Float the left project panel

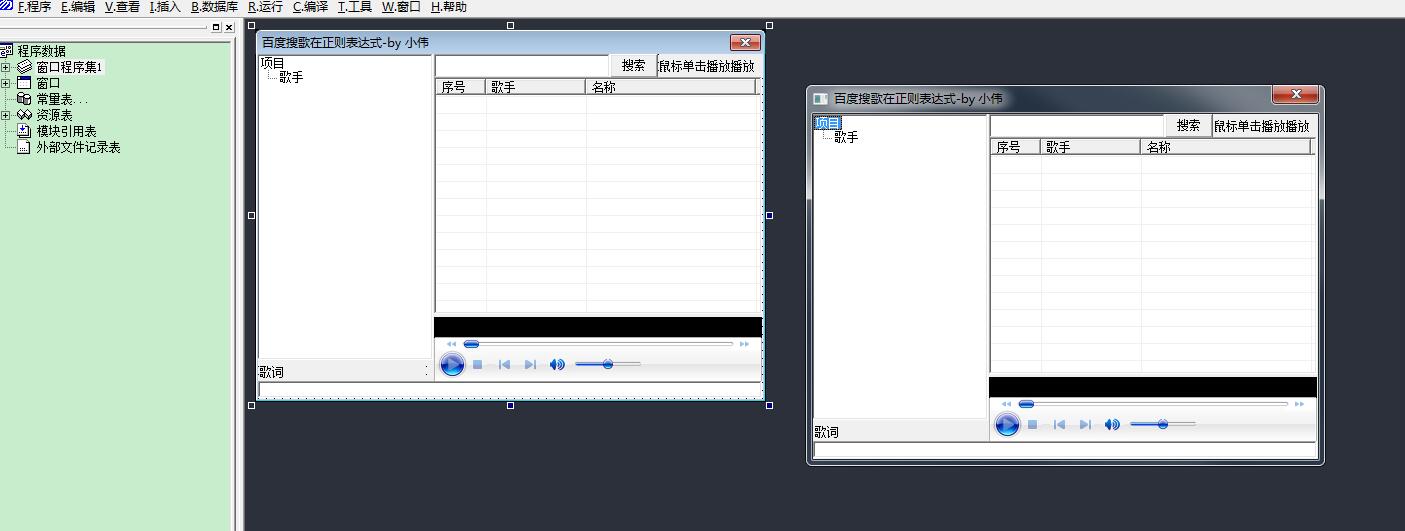[x=216, y=28]
